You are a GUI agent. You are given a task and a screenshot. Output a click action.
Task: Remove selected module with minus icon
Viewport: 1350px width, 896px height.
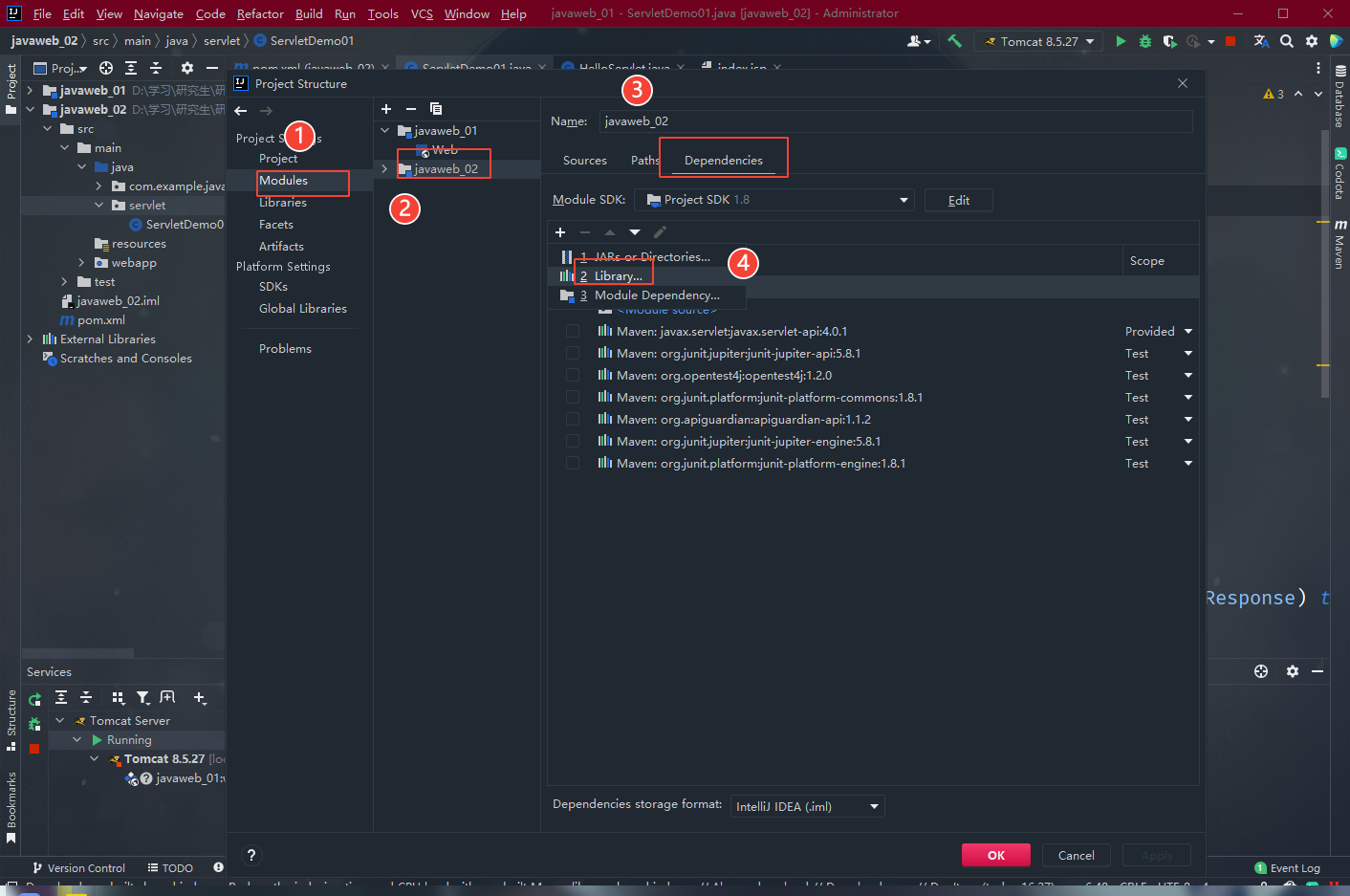(x=410, y=109)
